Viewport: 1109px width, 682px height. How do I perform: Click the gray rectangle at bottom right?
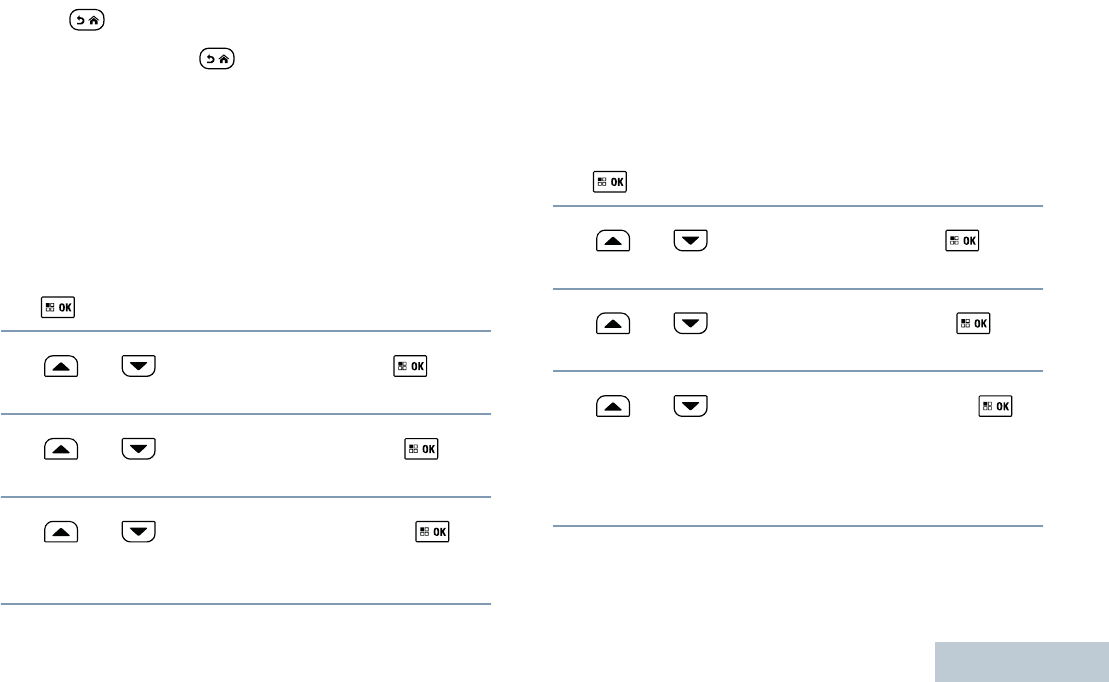(x=1022, y=661)
